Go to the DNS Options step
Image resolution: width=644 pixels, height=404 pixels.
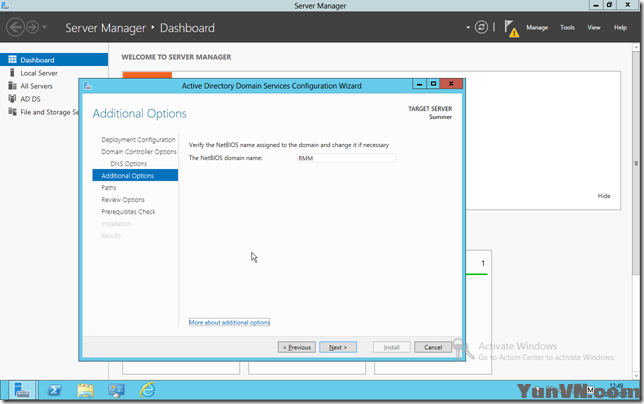pyautogui.click(x=128, y=163)
